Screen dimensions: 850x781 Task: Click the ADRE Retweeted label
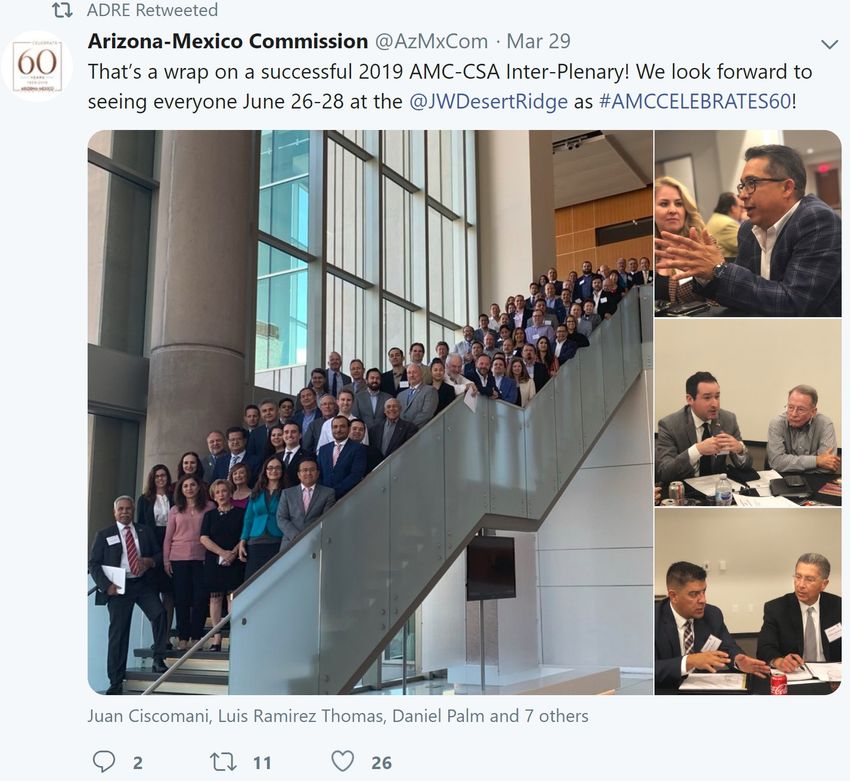tap(152, 10)
